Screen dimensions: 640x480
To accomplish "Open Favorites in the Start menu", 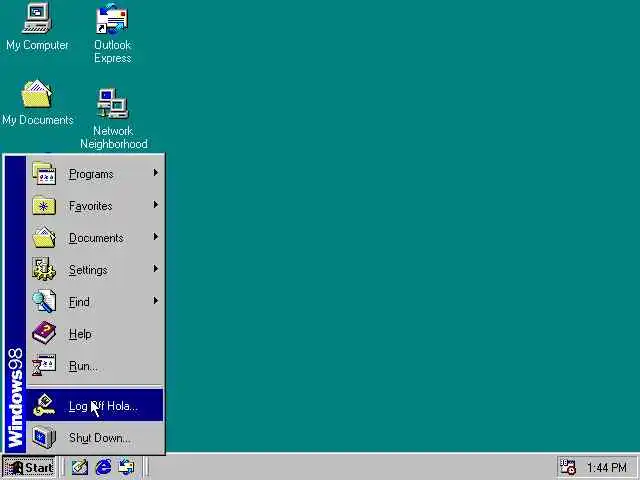I will (95, 205).
